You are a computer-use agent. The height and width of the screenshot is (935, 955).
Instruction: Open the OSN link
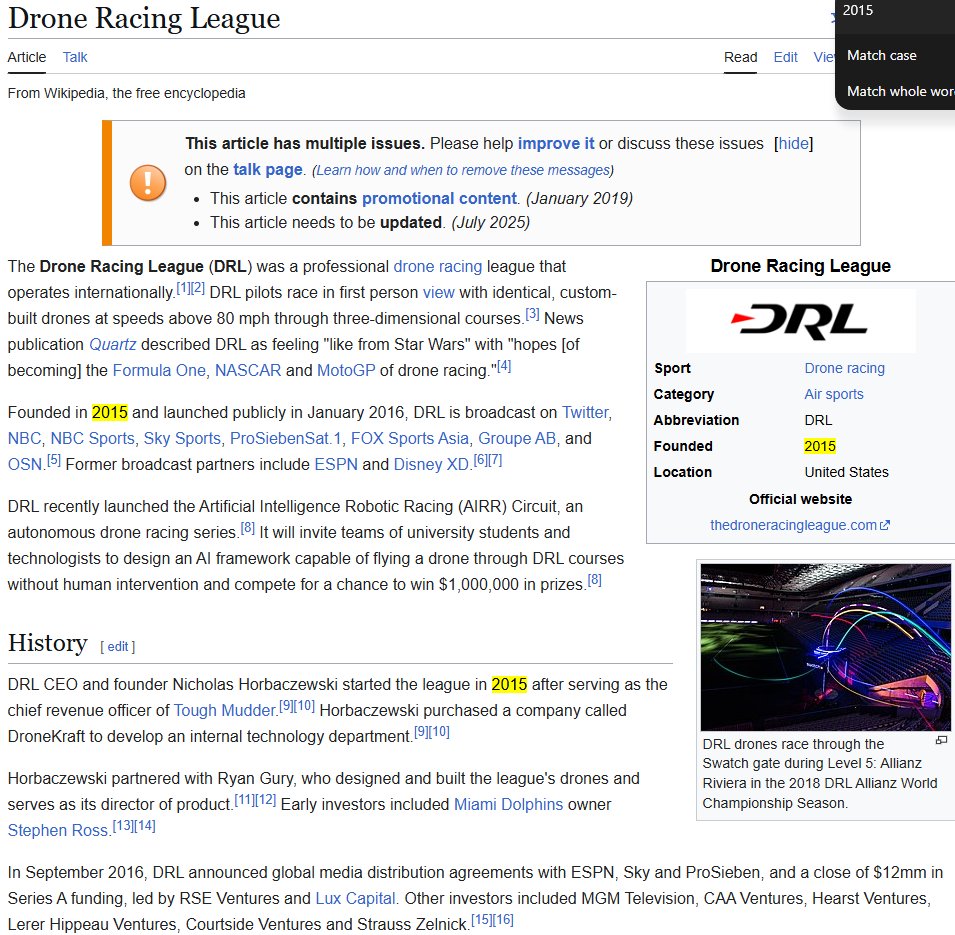point(24,464)
